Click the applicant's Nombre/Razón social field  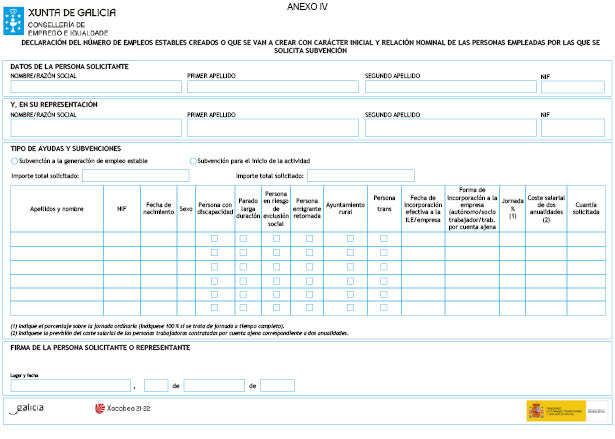96,87
